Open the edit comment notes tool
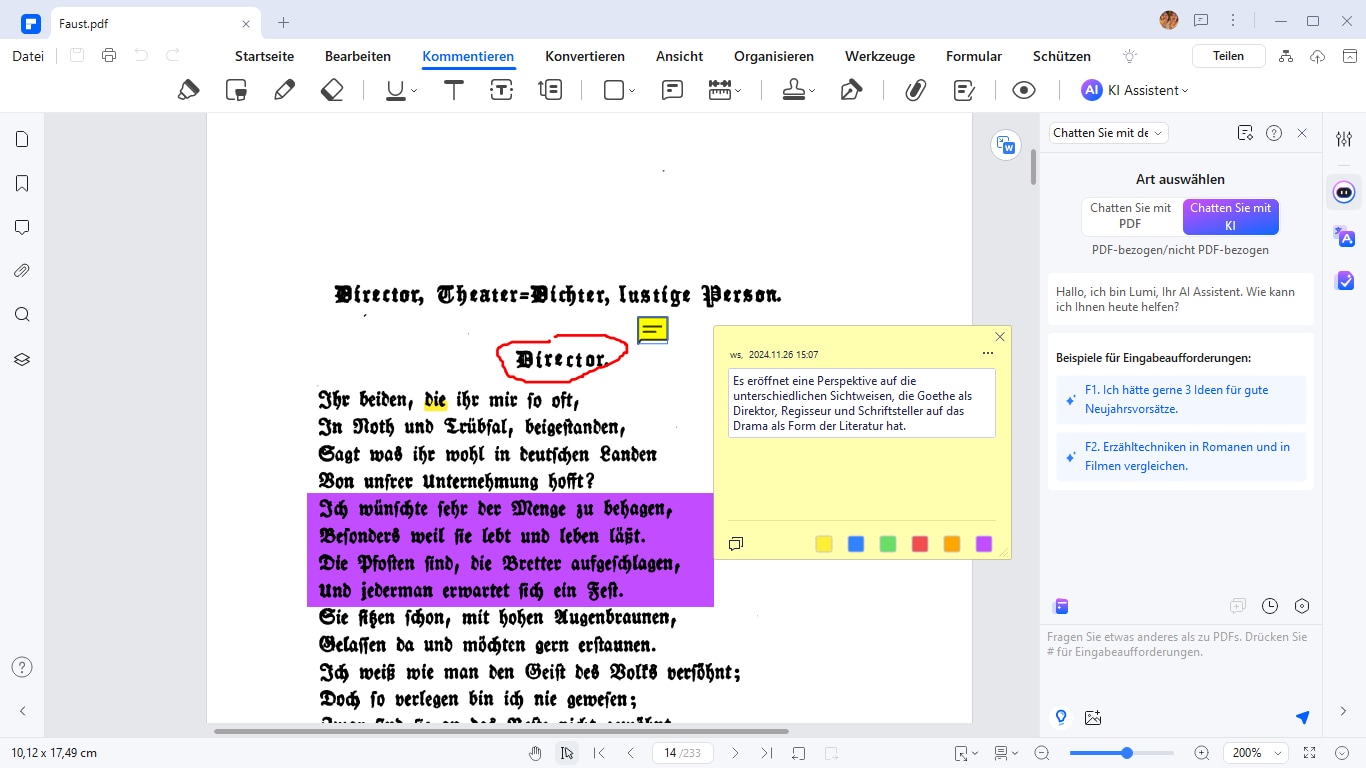This screenshot has height=768, width=1366. pyautogui.click(x=964, y=90)
